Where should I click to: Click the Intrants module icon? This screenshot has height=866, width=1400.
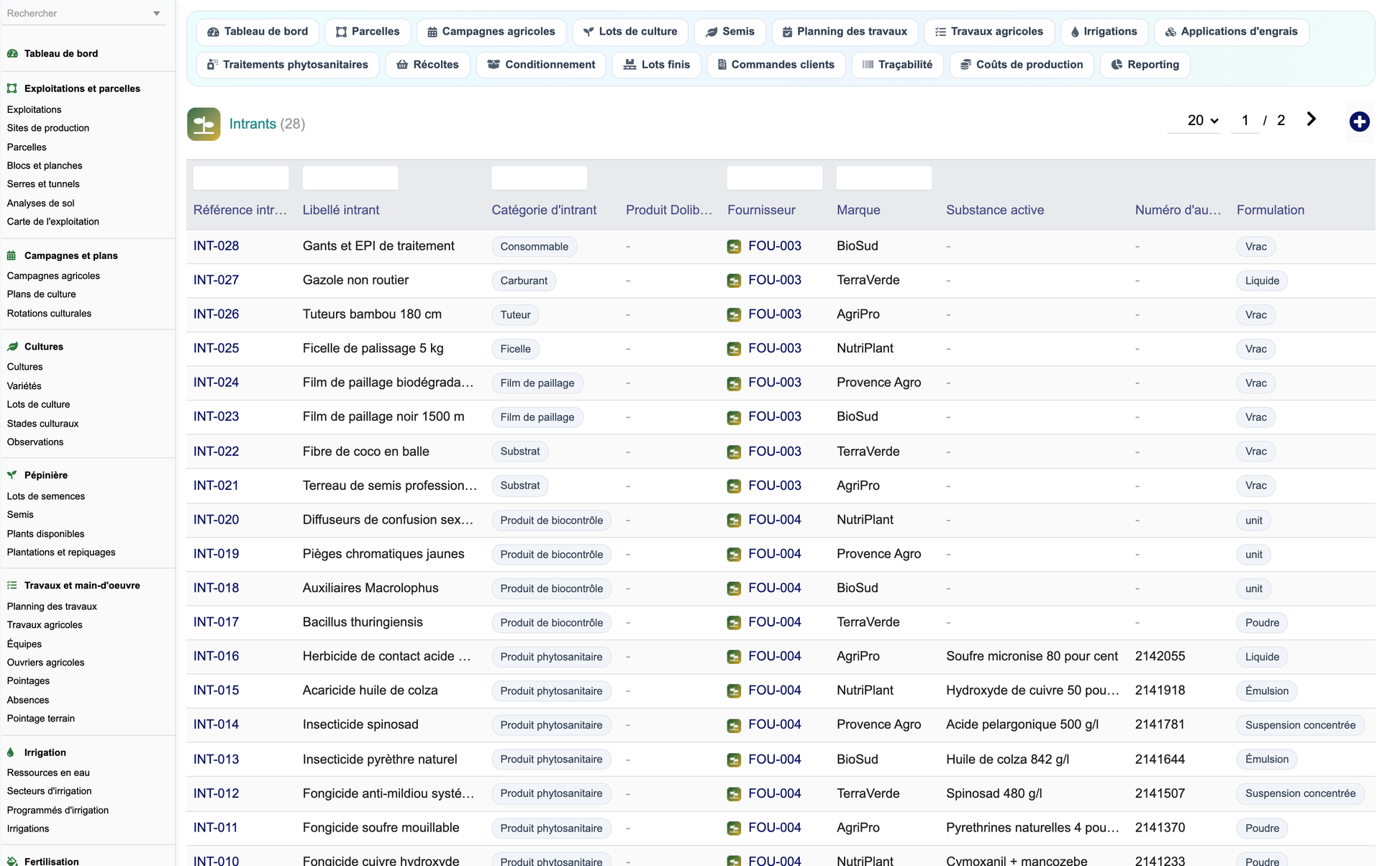204,124
